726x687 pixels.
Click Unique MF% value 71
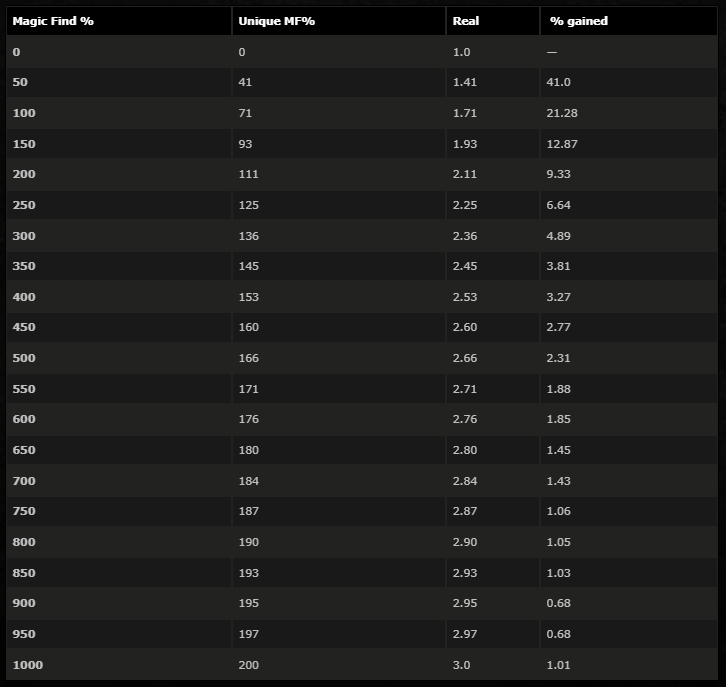(246, 113)
